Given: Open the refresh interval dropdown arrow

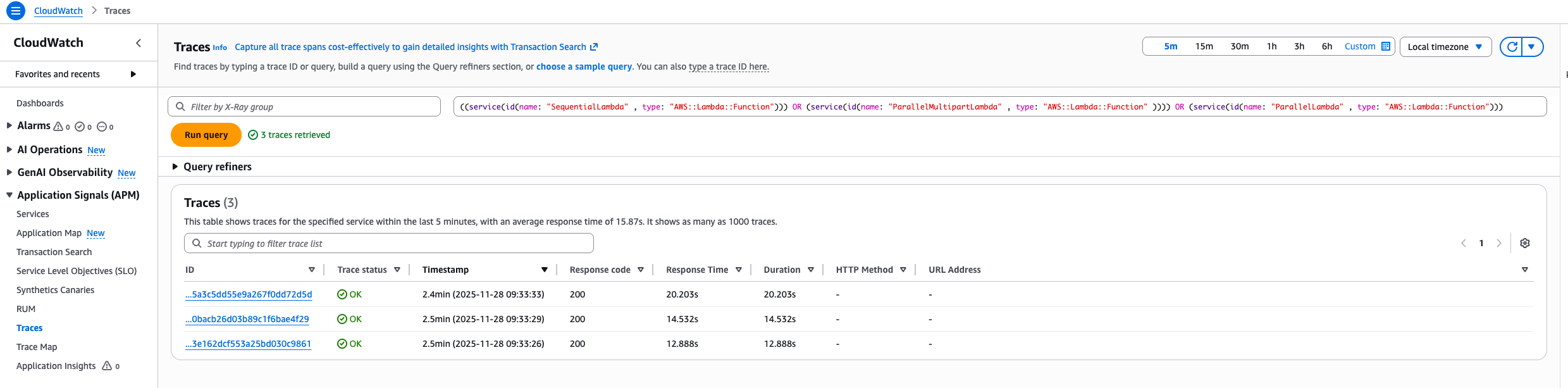Looking at the screenshot, I should (1532, 47).
